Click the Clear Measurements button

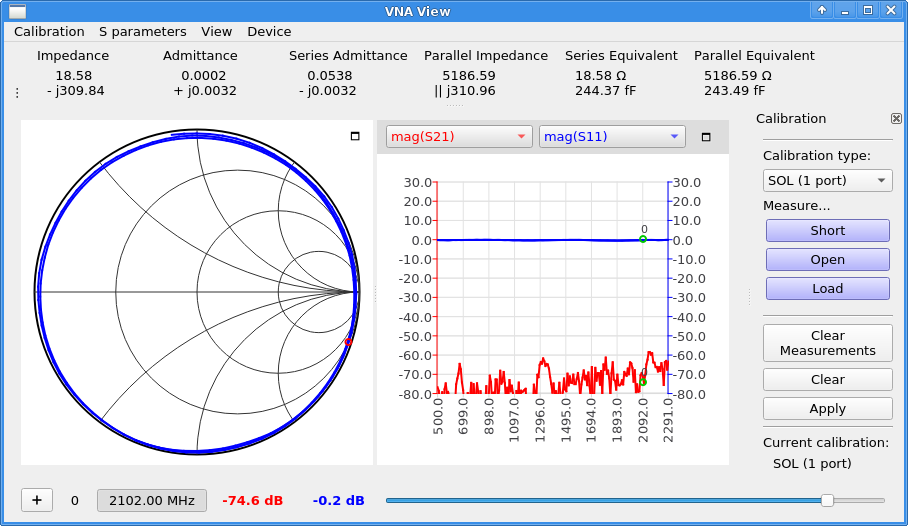[x=828, y=343]
